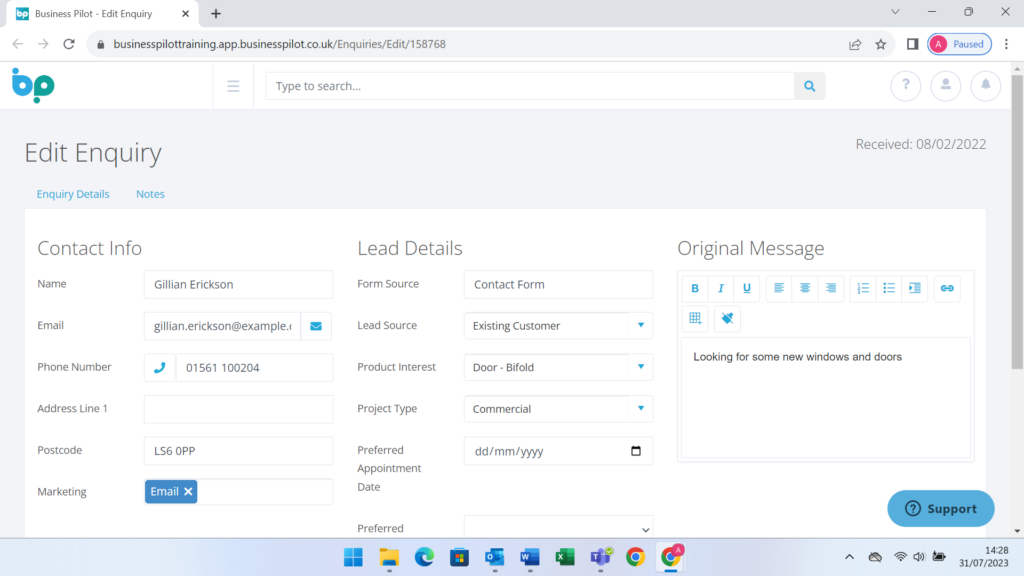The height and width of the screenshot is (576, 1024).
Task: Click the search magnifier button
Action: click(x=810, y=86)
